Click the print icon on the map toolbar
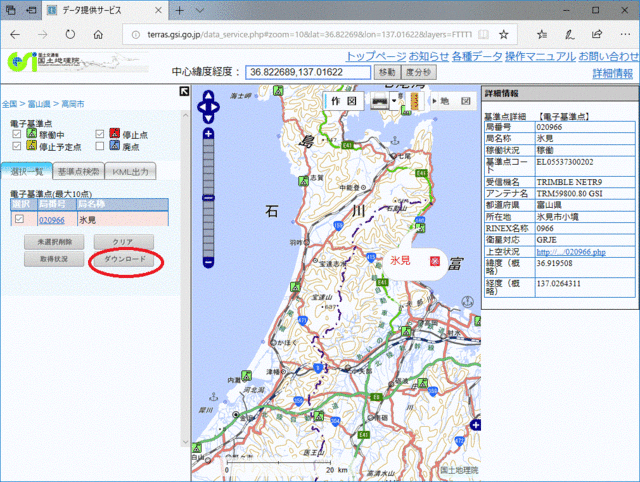Image resolution: width=640 pixels, height=482 pixels. [x=379, y=101]
